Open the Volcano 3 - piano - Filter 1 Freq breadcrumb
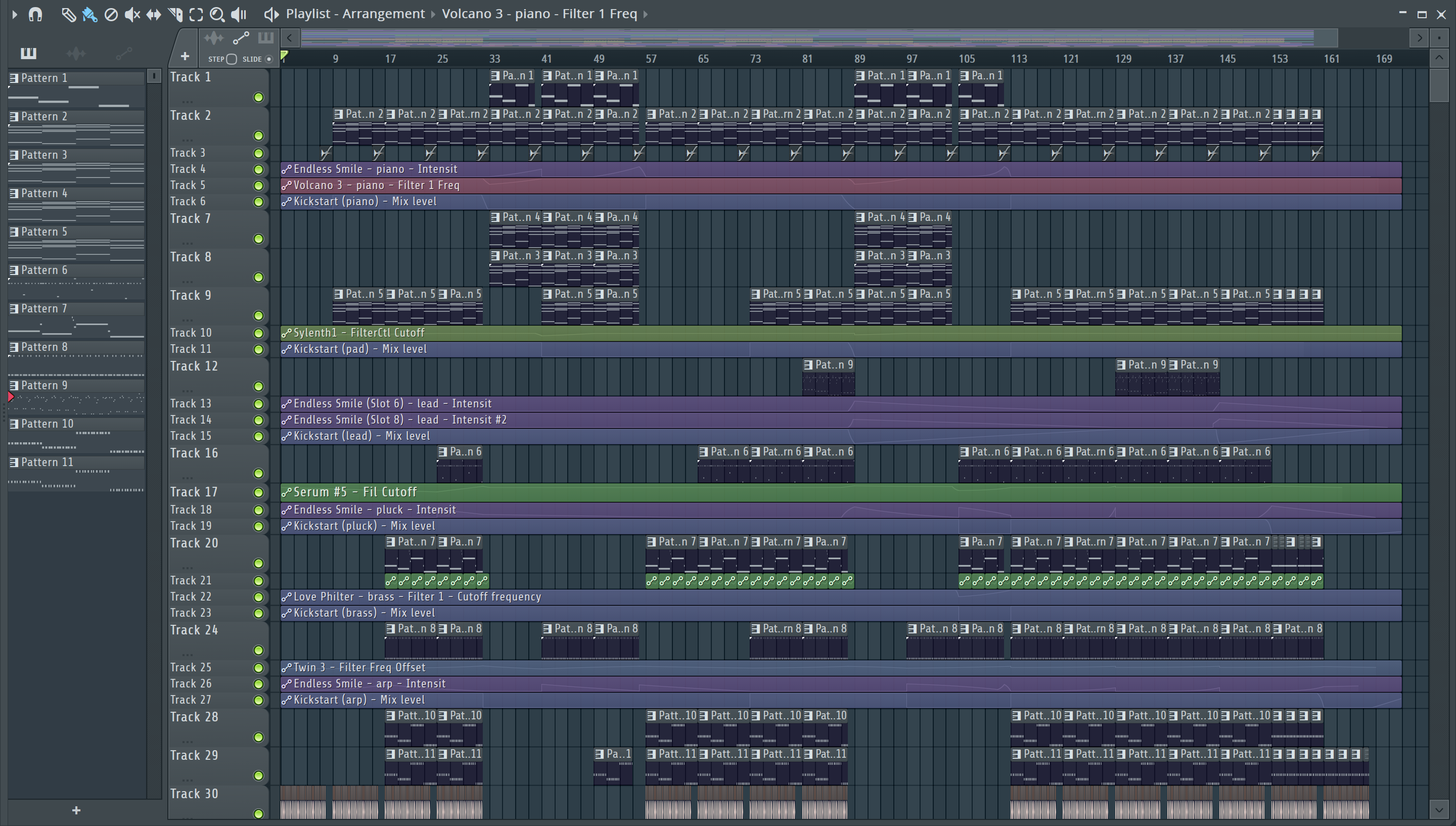This screenshot has width=1456, height=826. point(539,14)
